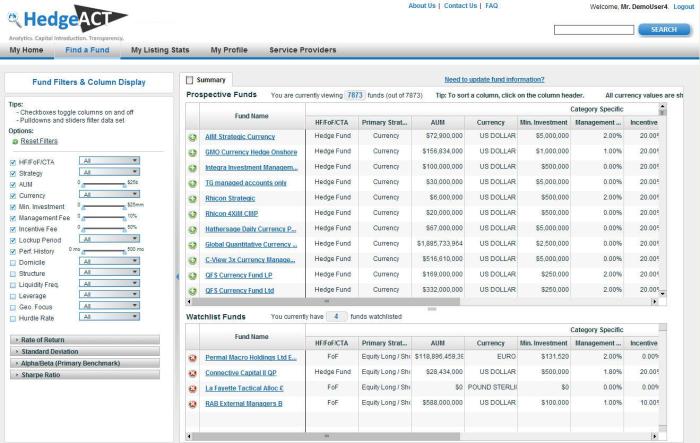Click the Logout link
700x443 pixels.
click(684, 7)
